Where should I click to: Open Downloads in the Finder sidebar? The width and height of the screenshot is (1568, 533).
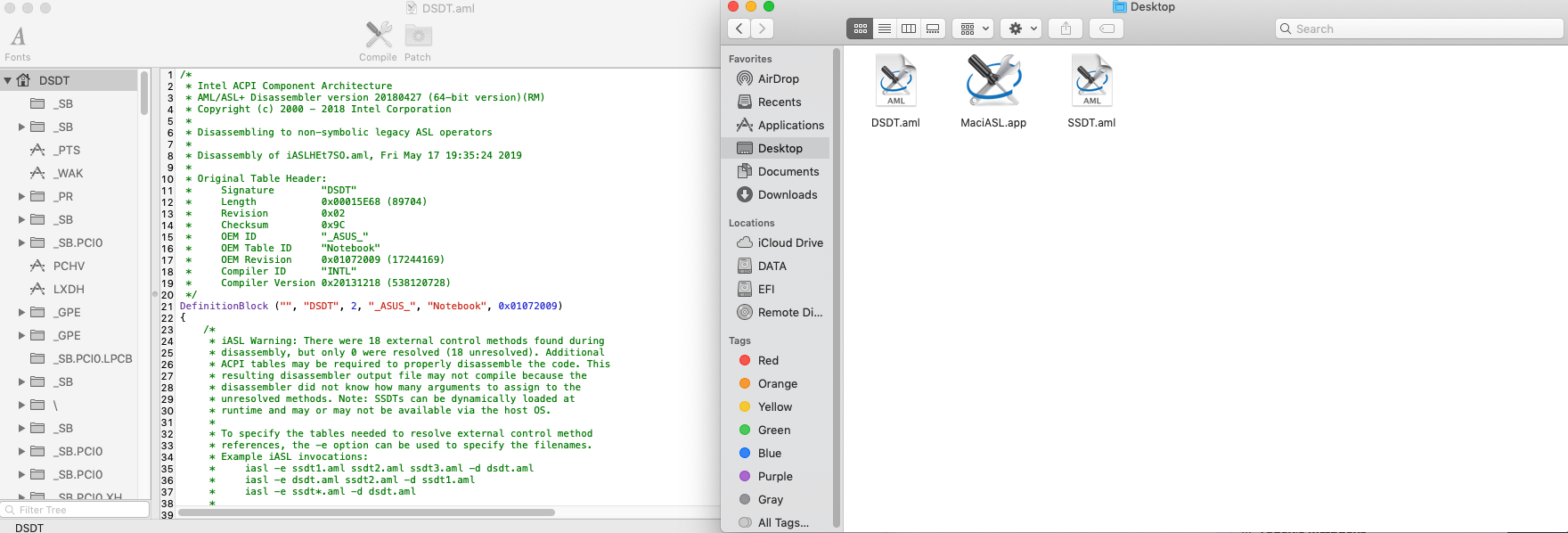[x=777, y=194]
